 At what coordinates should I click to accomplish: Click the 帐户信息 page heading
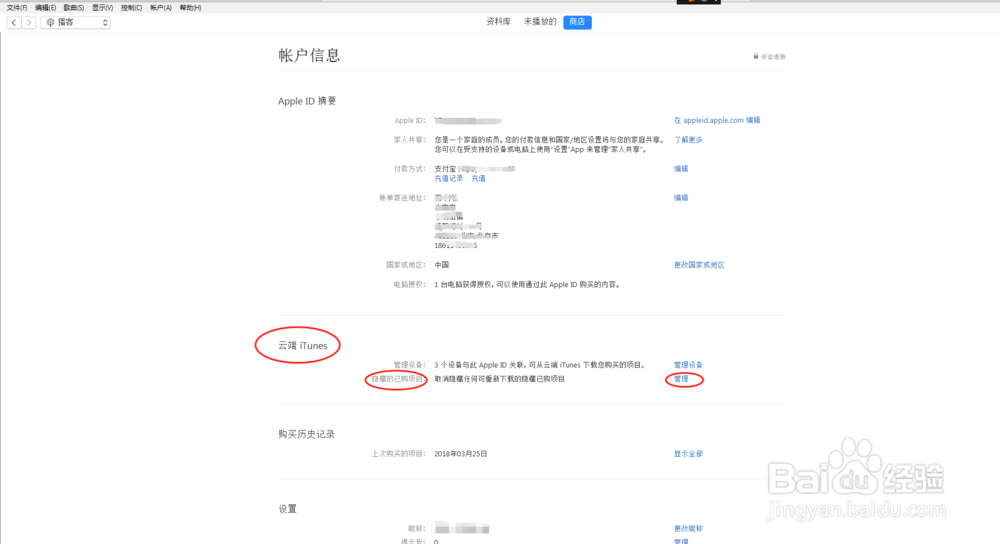[309, 55]
